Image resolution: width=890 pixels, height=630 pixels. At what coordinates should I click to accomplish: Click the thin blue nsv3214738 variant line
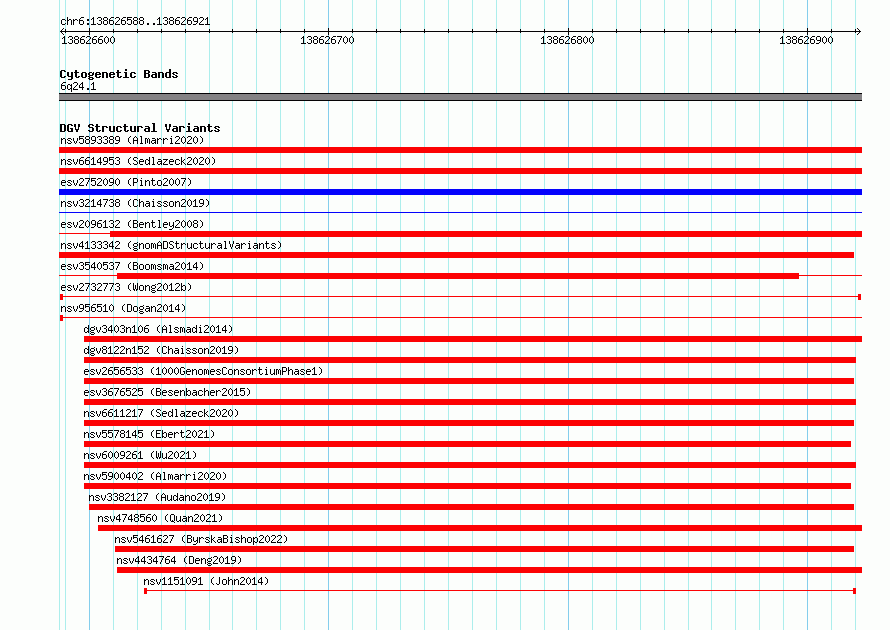coord(460,213)
